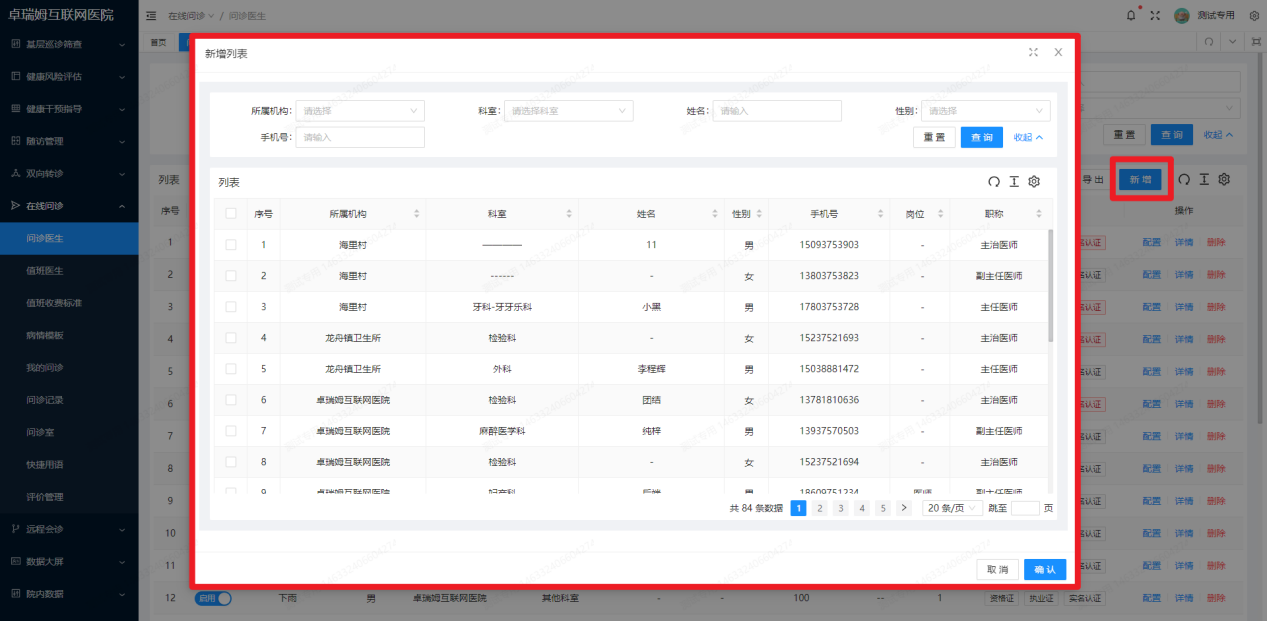Focus the 手机号 input field in dialog
Image resolution: width=1267 pixels, height=621 pixels.
360,137
